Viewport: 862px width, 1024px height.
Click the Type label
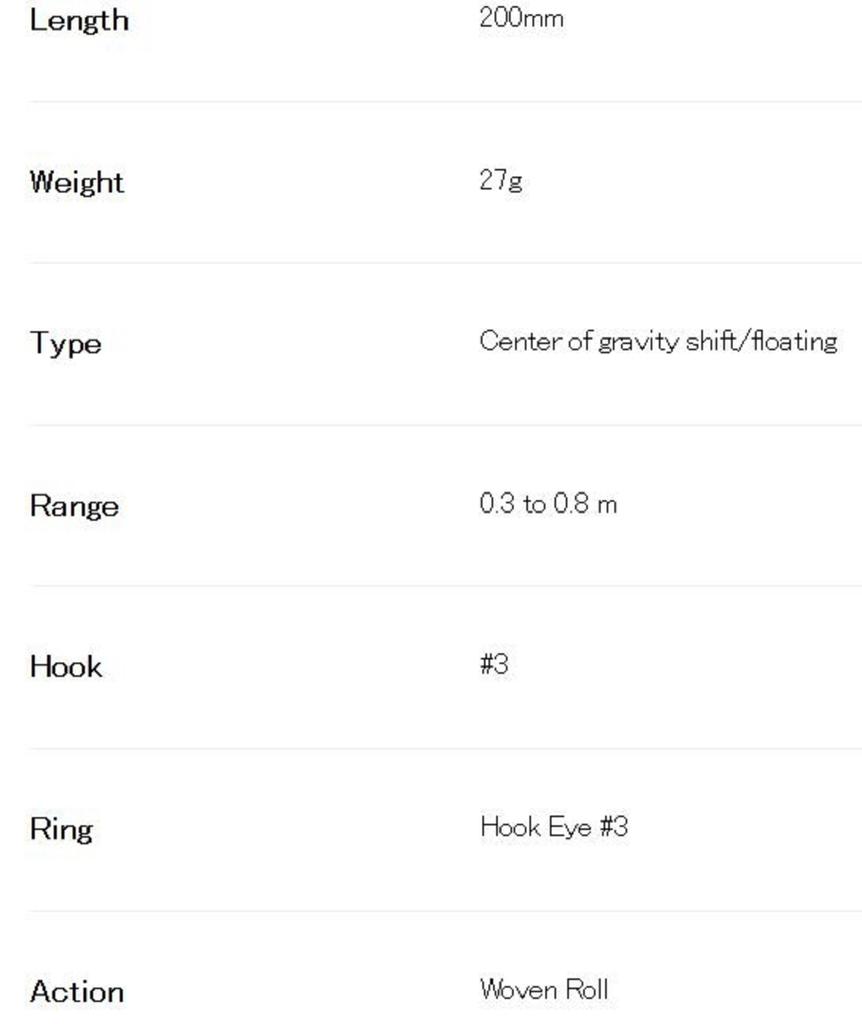click(65, 344)
